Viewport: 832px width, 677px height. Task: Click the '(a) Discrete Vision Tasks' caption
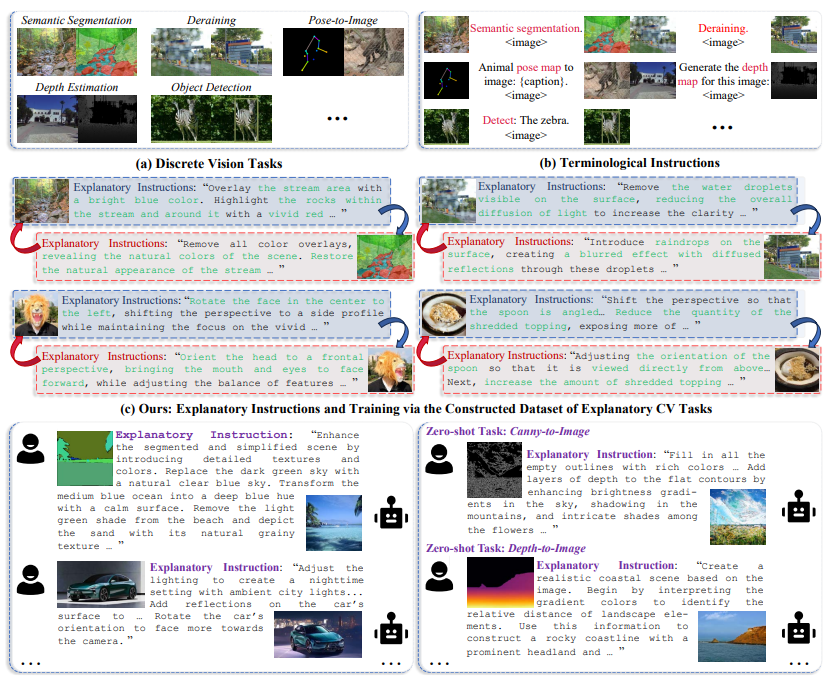tap(209, 163)
